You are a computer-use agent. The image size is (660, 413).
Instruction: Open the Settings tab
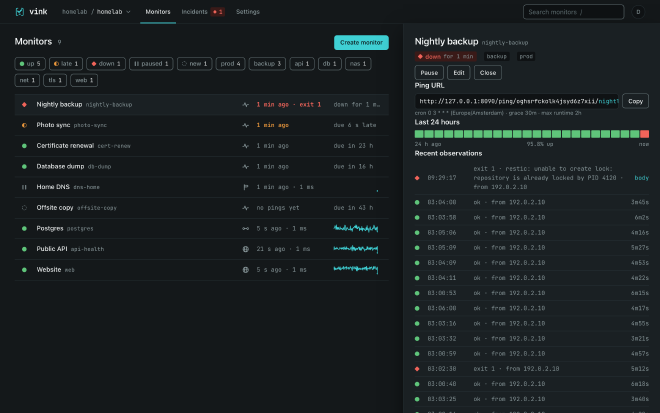click(248, 12)
